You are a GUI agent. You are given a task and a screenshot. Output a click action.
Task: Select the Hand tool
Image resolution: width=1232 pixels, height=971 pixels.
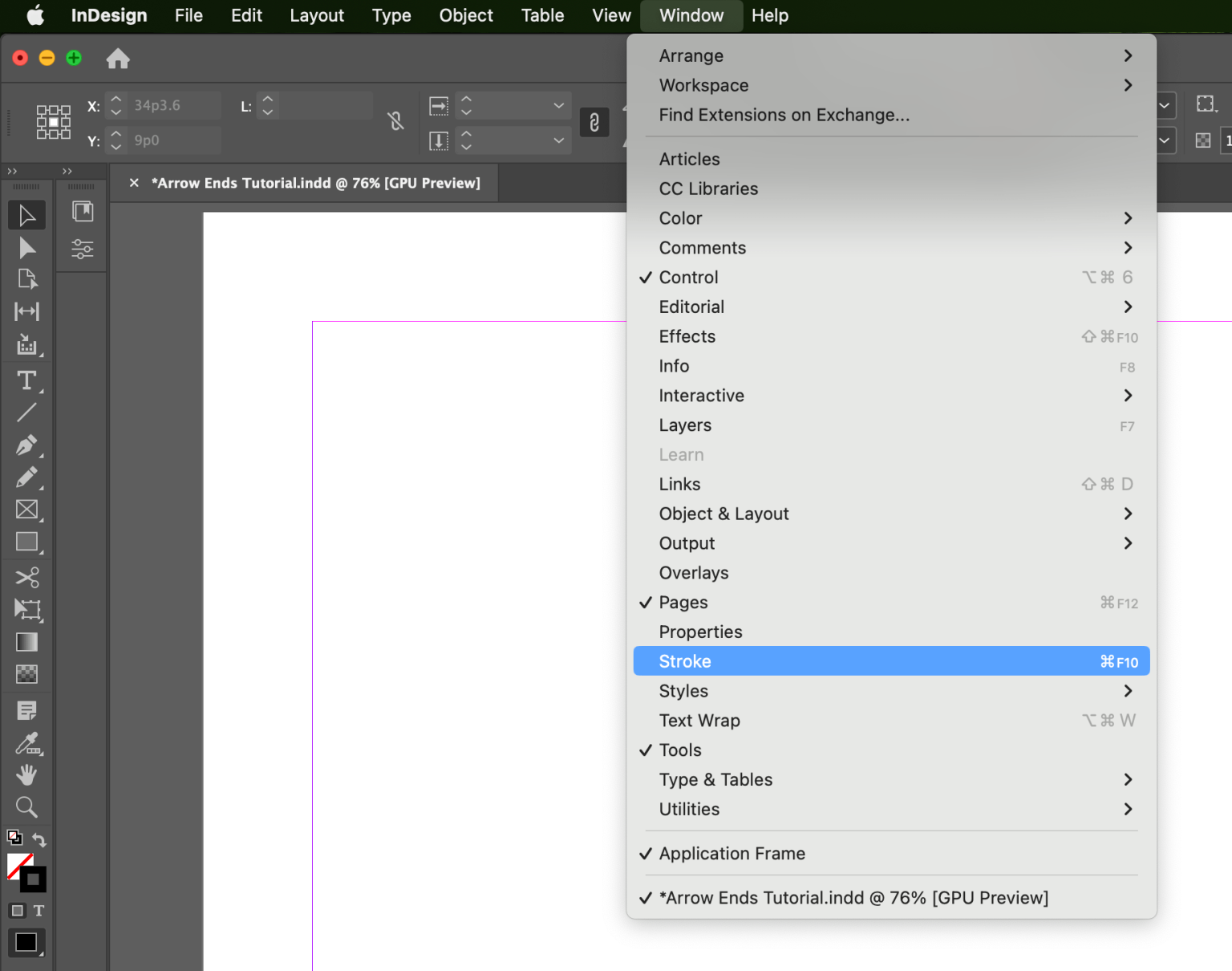point(26,775)
